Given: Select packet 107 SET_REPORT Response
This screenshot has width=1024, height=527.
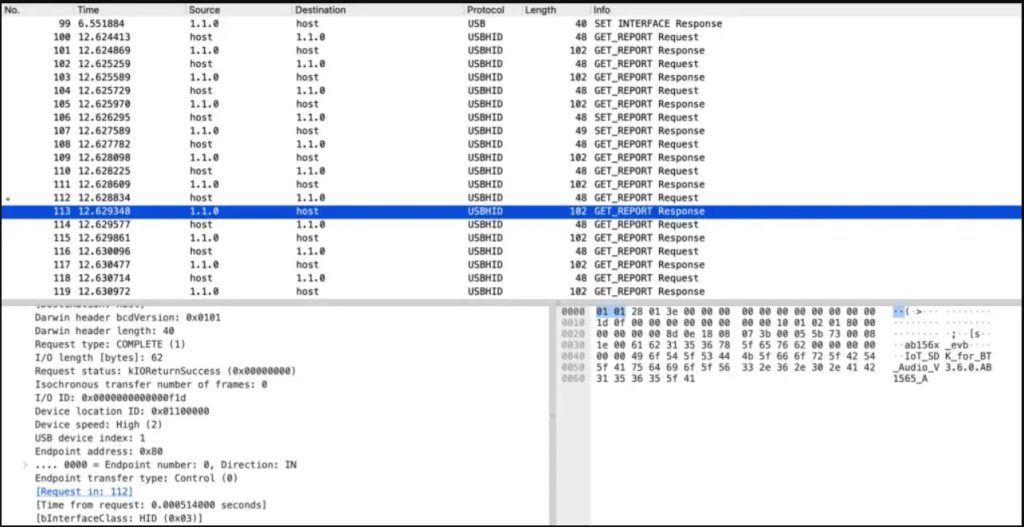Looking at the screenshot, I should tap(511, 131).
